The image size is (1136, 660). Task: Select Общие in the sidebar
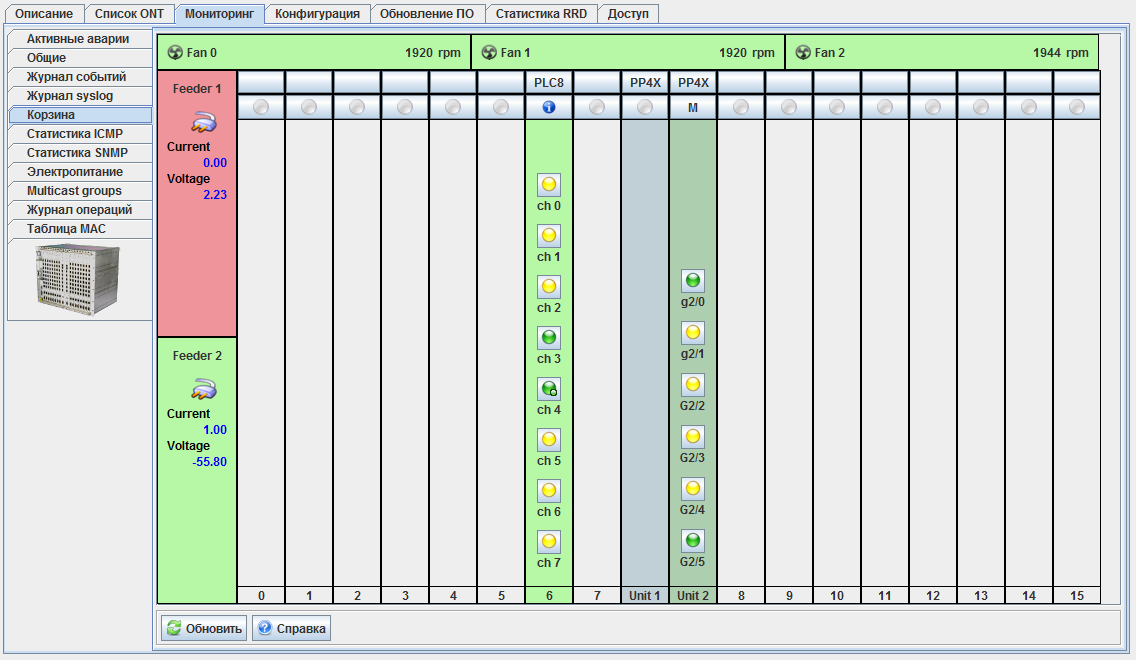[x=80, y=58]
